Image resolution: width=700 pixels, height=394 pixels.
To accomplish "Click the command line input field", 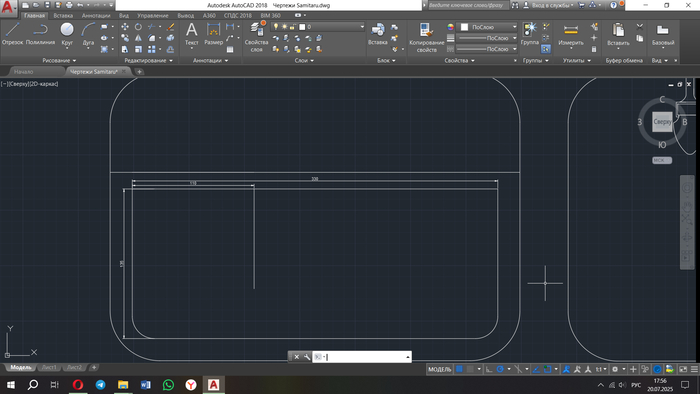I will (362, 357).
